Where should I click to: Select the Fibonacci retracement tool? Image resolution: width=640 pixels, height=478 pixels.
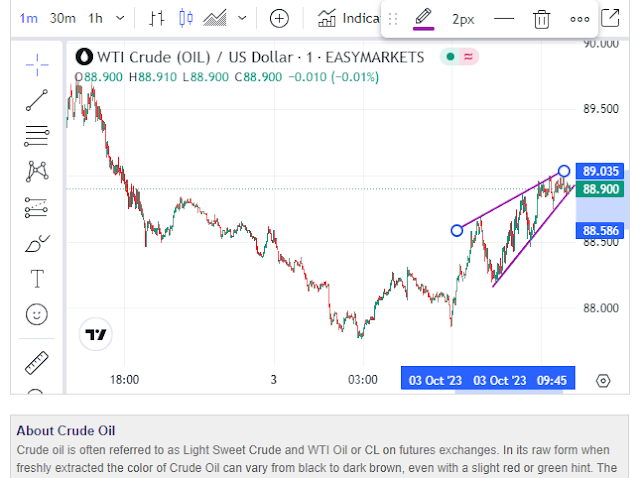coord(37,136)
